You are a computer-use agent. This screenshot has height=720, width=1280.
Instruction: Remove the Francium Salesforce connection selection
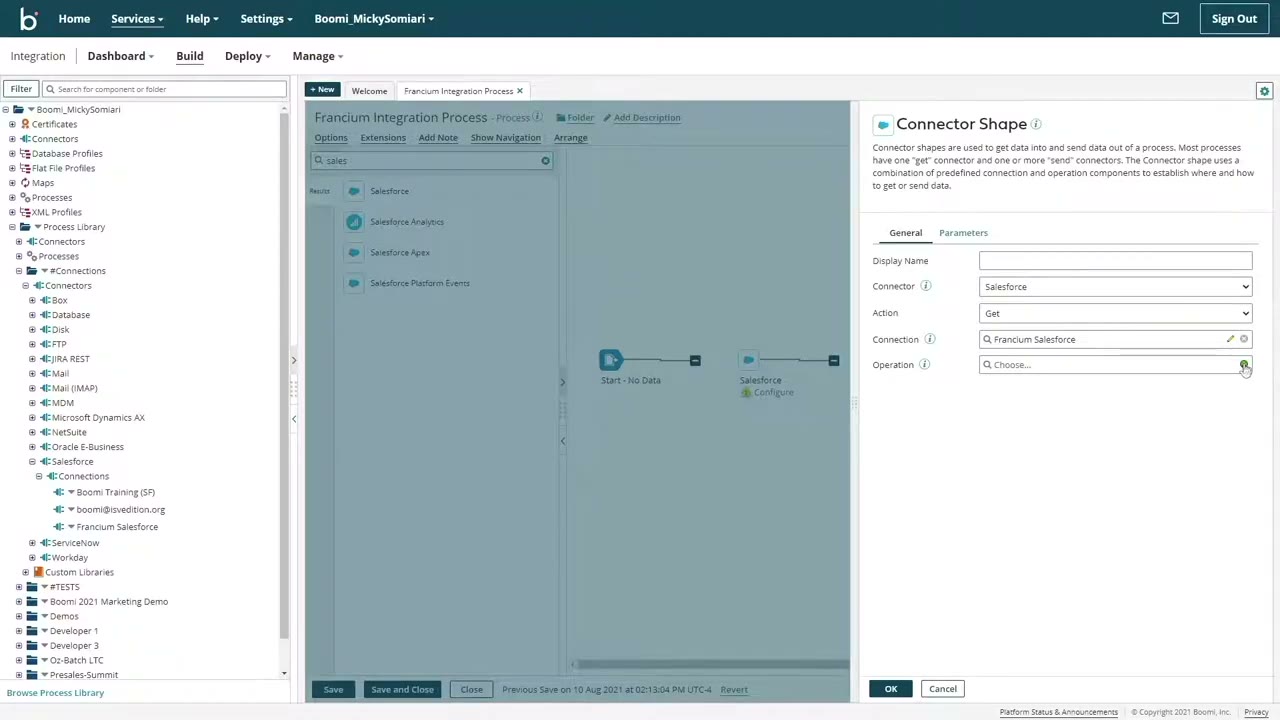pyautogui.click(x=1244, y=339)
